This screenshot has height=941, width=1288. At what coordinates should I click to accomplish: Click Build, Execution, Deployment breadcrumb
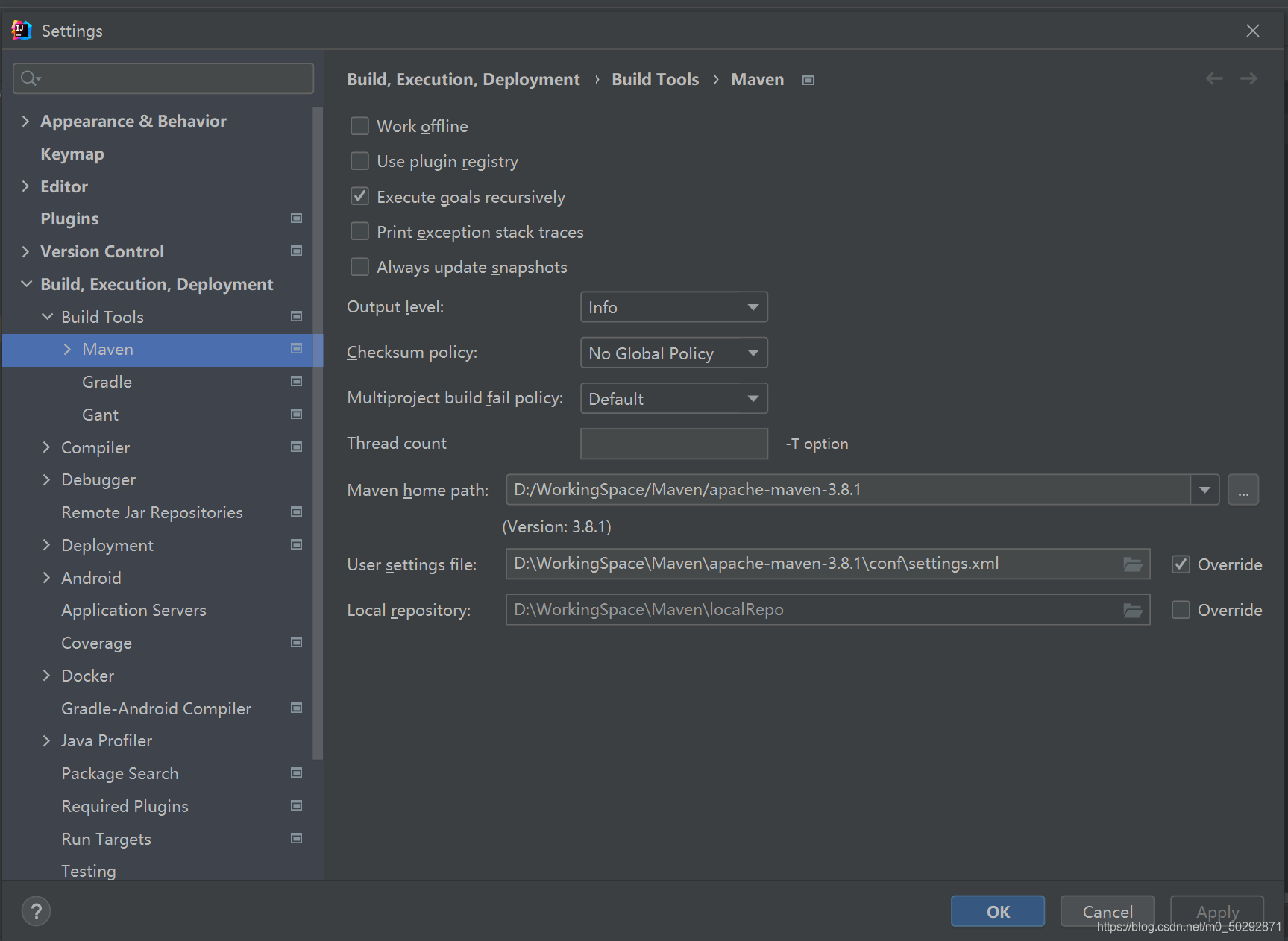(x=463, y=79)
